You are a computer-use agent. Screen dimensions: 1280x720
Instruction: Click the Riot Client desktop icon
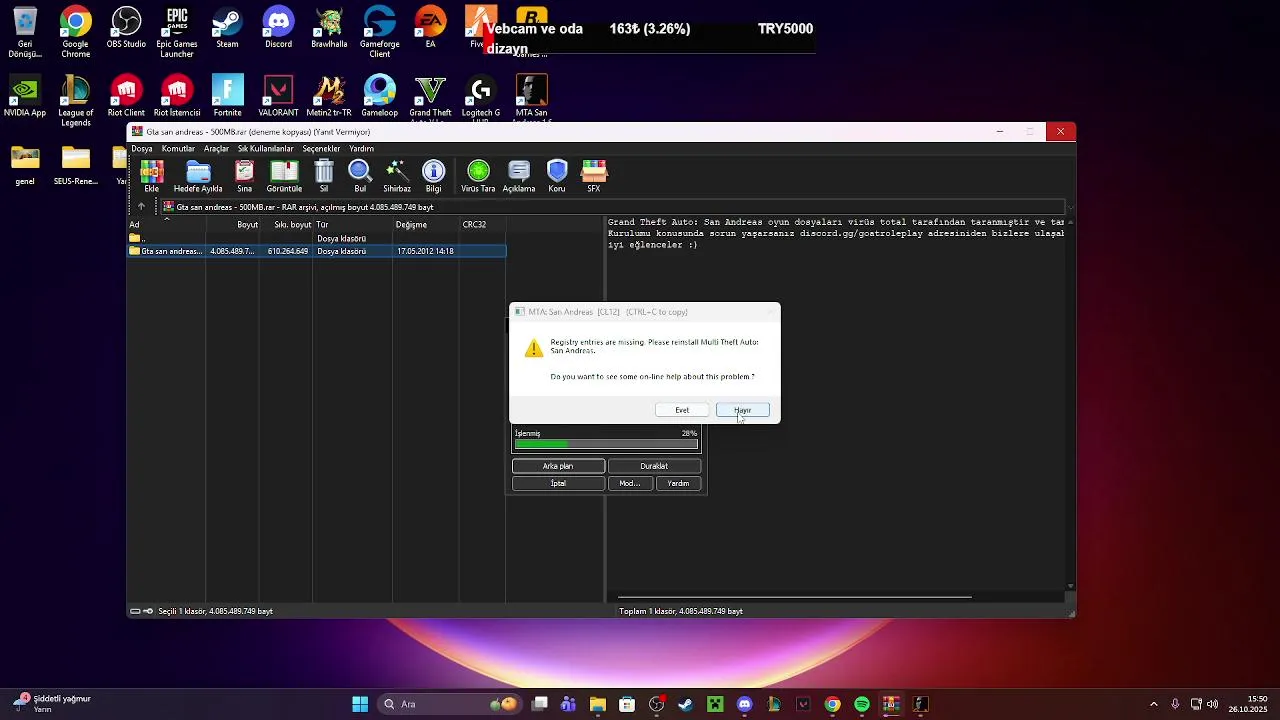(126, 96)
